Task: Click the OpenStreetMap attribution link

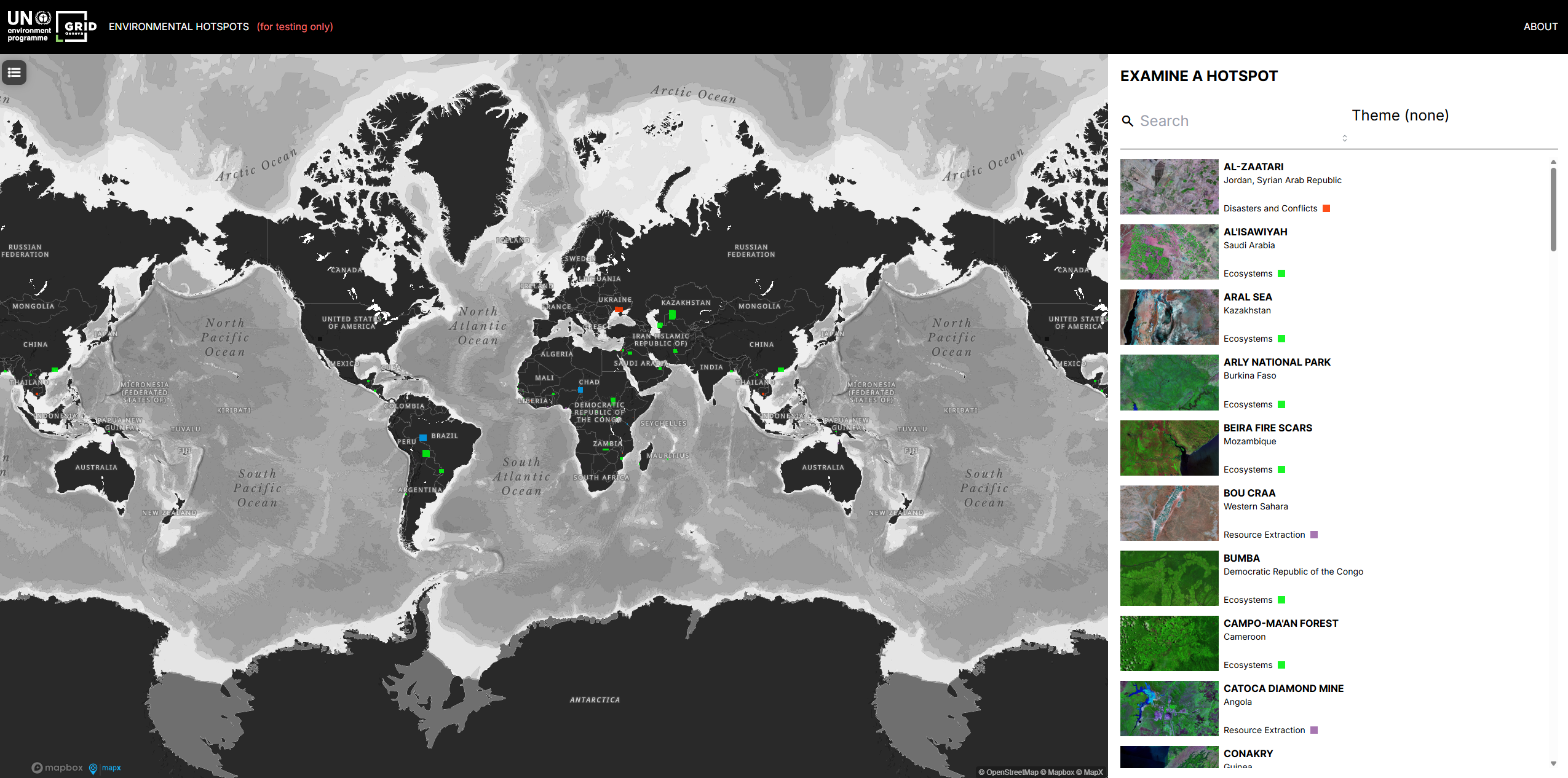Action: (x=1008, y=772)
